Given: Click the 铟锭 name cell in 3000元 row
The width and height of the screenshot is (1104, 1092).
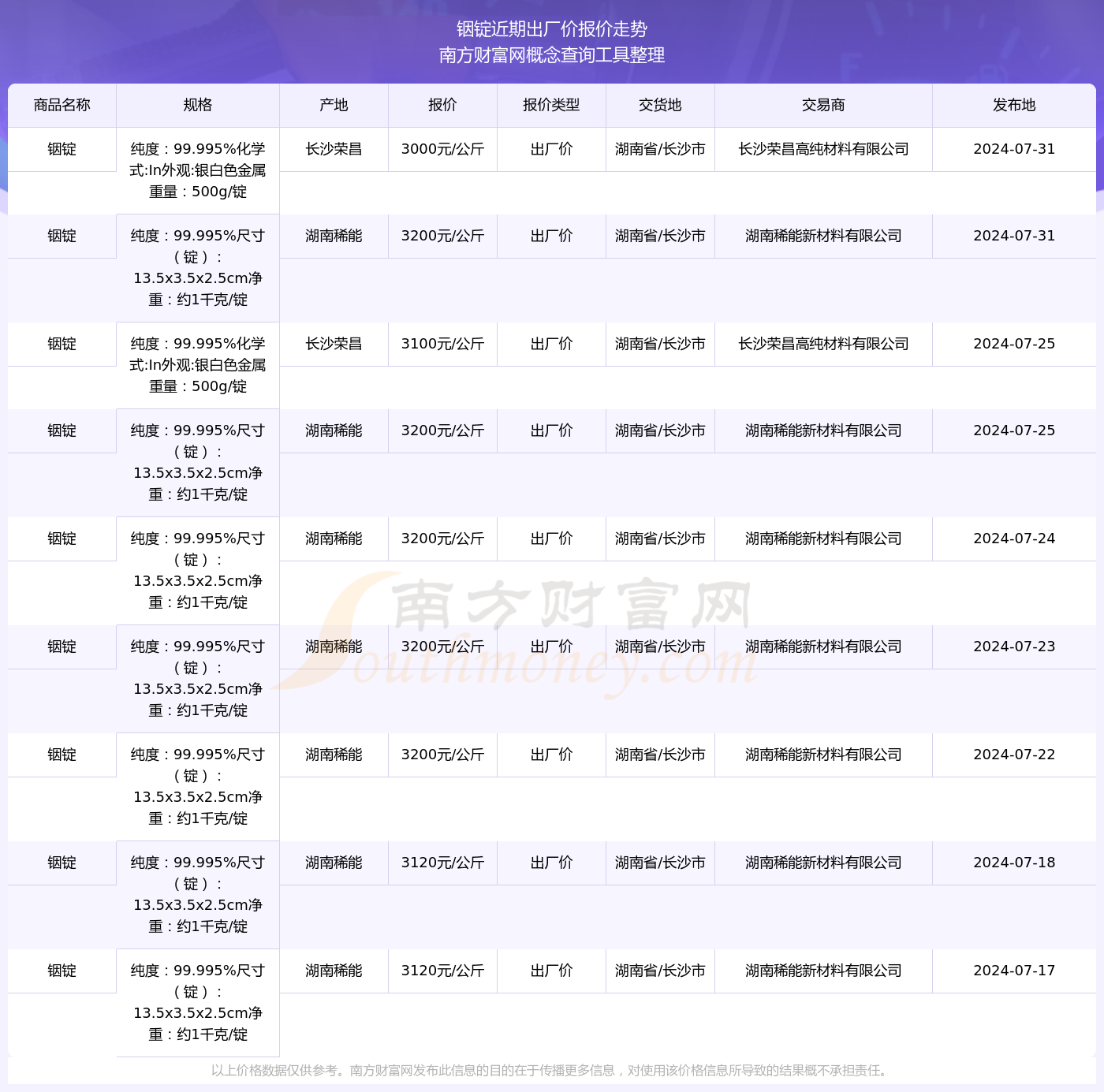Looking at the screenshot, I should (x=62, y=149).
